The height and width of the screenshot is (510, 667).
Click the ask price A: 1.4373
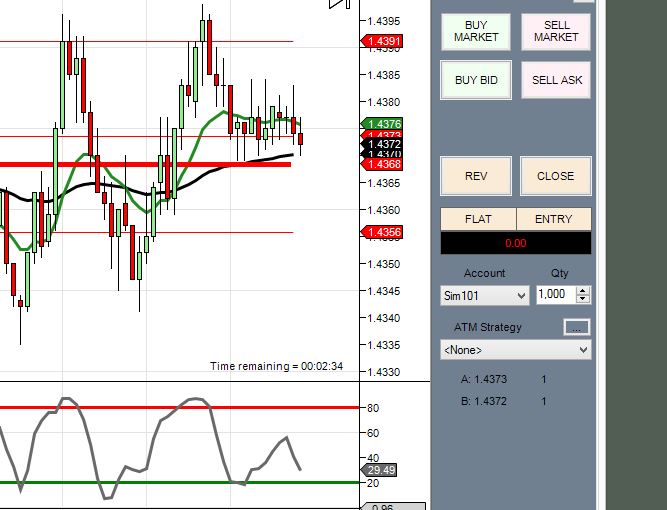(x=484, y=379)
